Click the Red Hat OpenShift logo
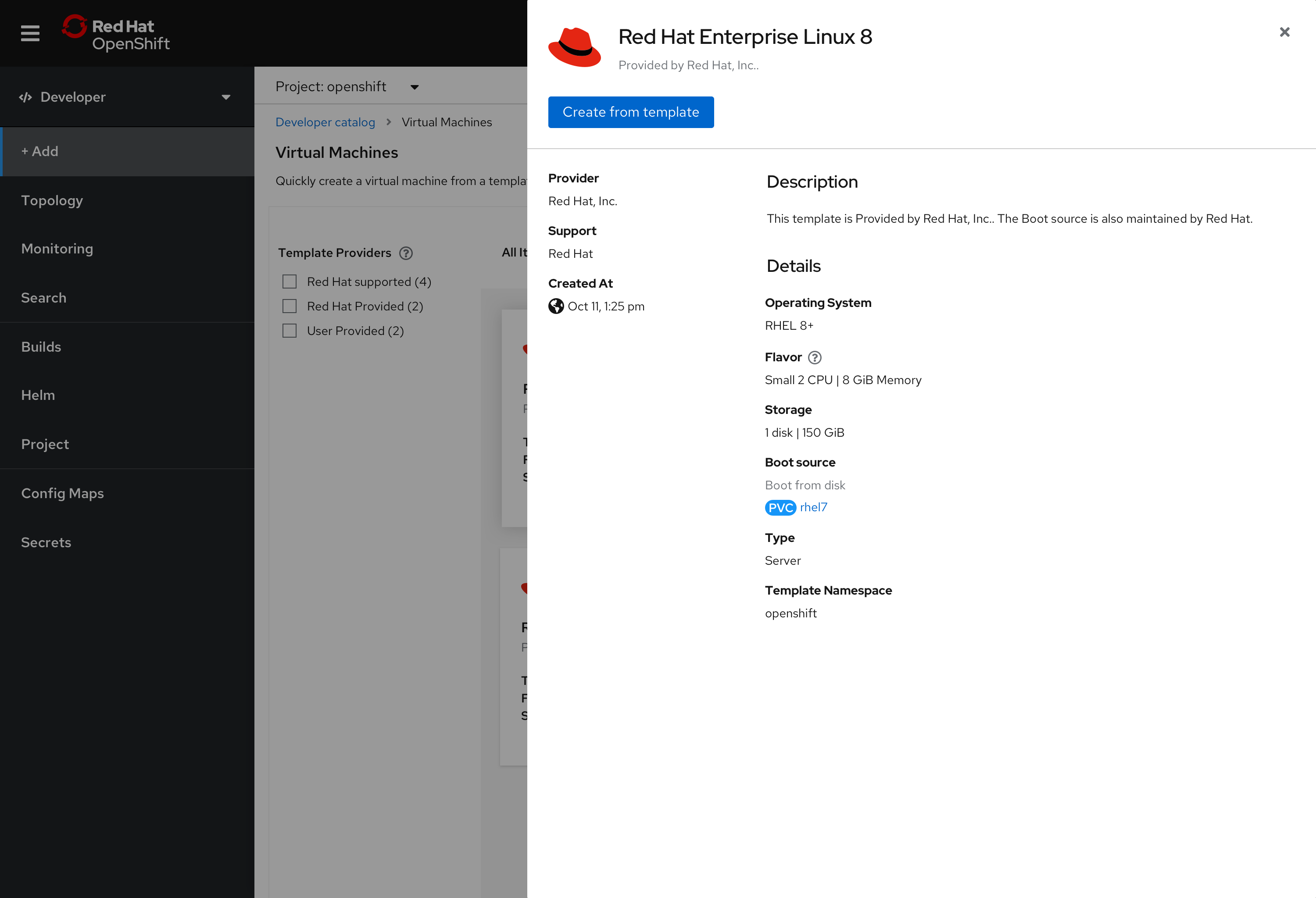The height and width of the screenshot is (898, 1316). 115,33
